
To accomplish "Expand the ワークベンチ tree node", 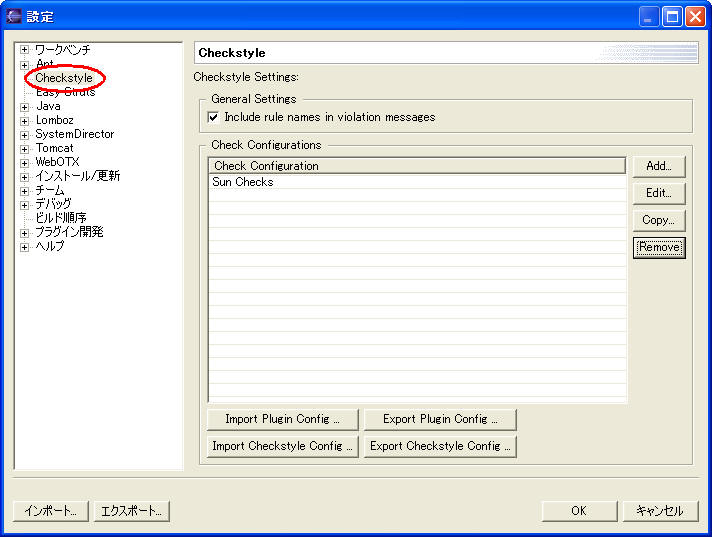I will point(24,50).
